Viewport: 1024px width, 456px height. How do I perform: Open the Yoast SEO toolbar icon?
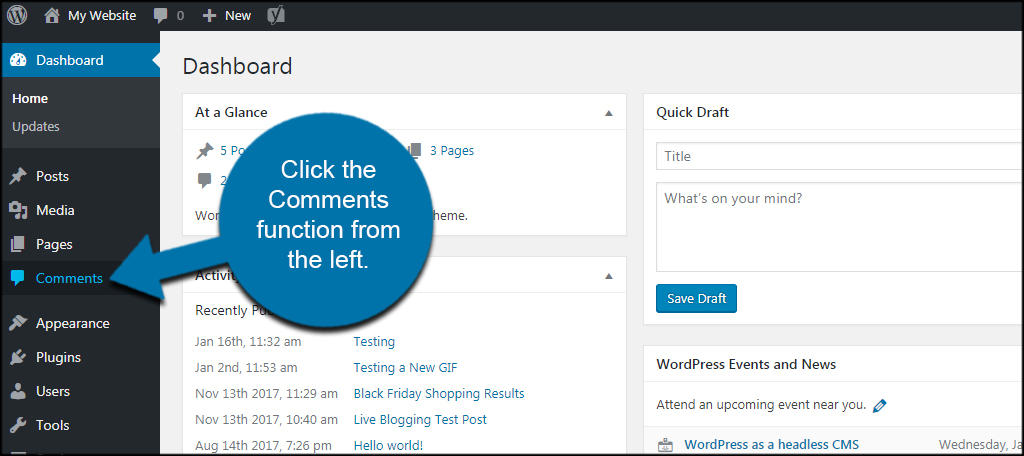click(276, 16)
